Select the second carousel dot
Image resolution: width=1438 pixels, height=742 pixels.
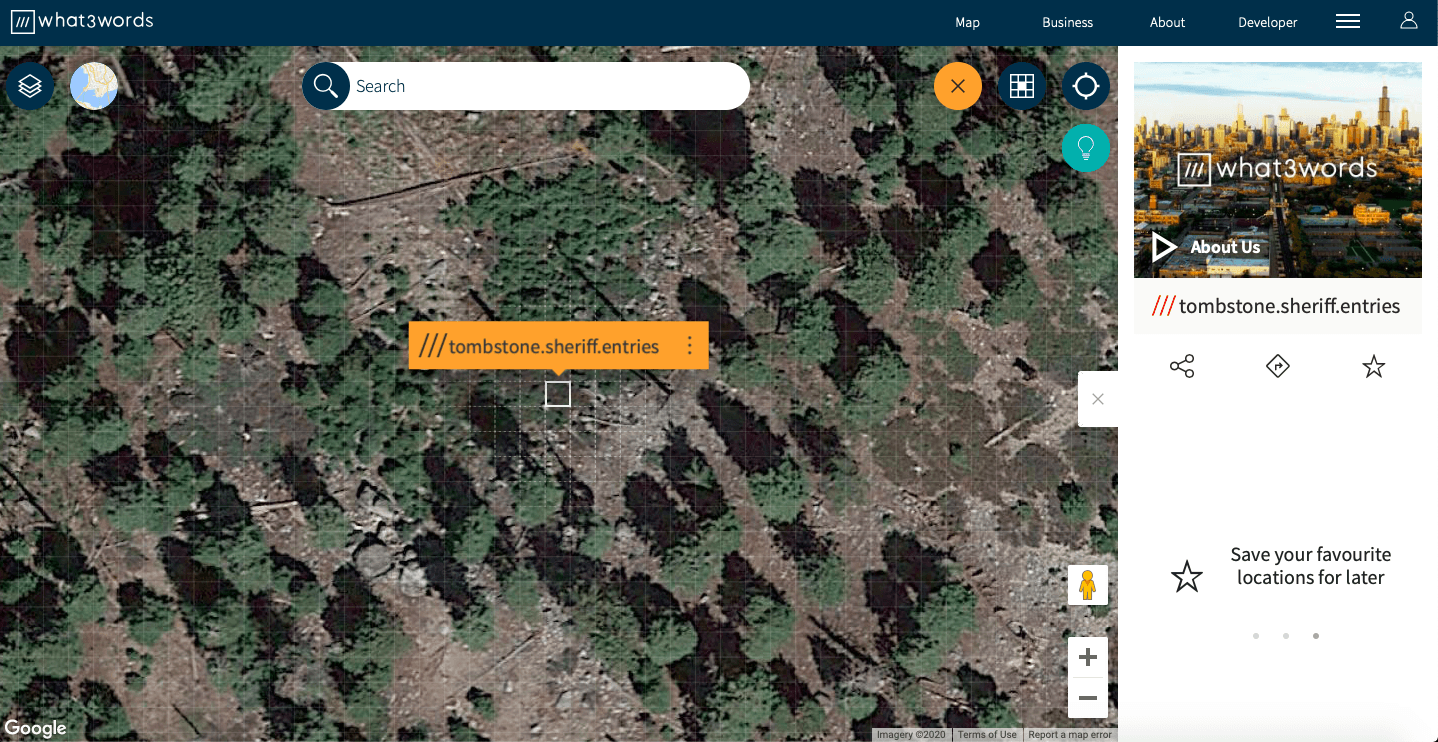click(1286, 636)
